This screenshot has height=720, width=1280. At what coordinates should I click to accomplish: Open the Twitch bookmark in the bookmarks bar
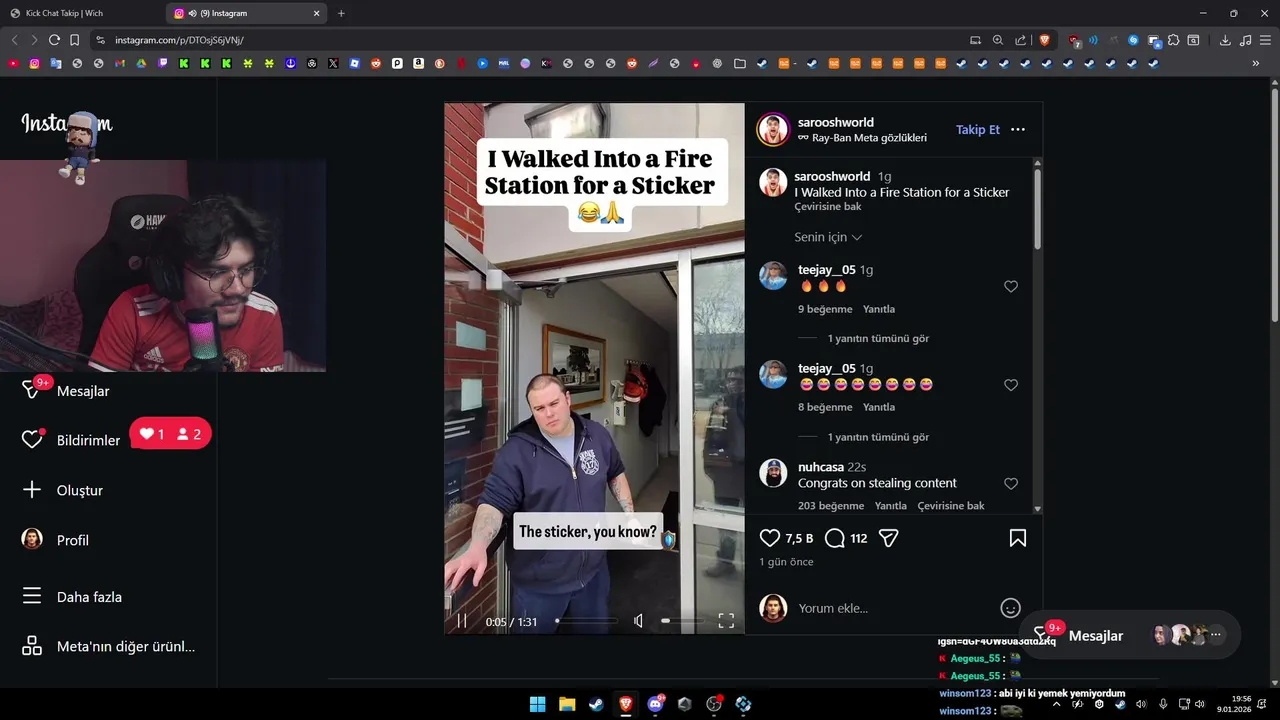[x=163, y=63]
